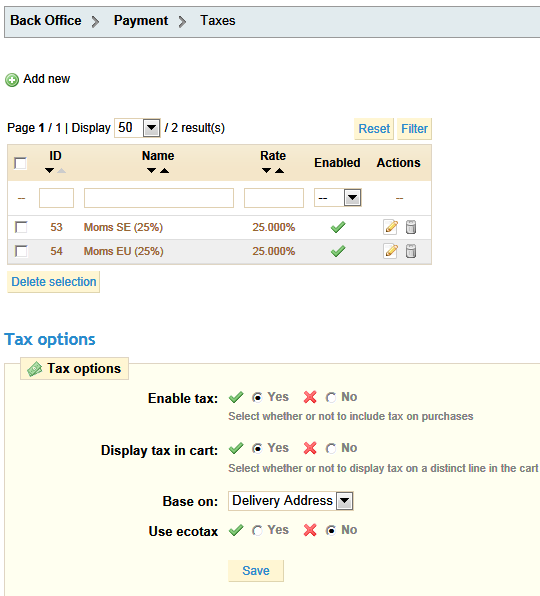The height and width of the screenshot is (596, 540).
Task: Click the Filter button
Action: (x=415, y=129)
